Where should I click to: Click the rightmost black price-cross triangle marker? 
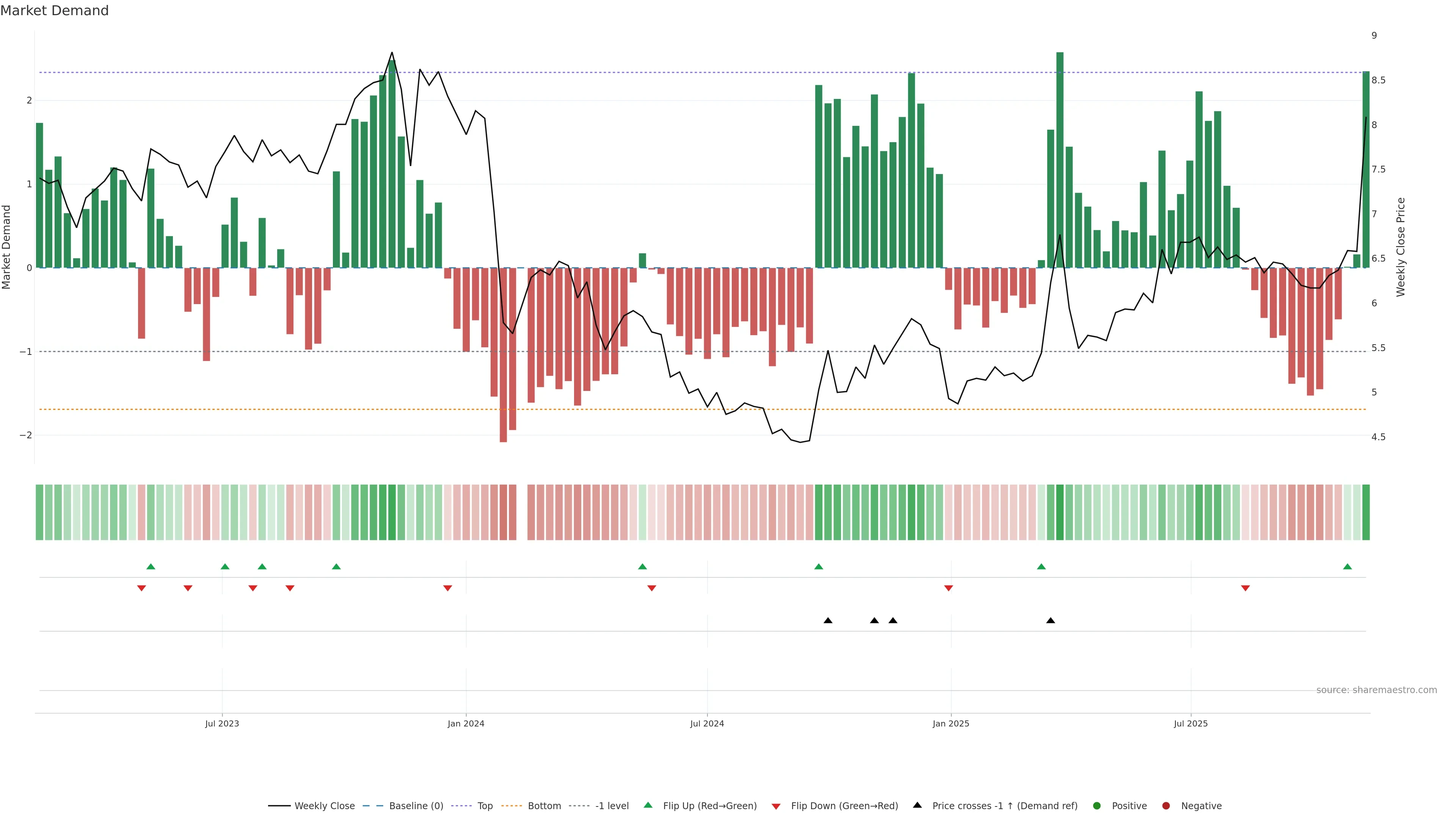pyautogui.click(x=1051, y=621)
